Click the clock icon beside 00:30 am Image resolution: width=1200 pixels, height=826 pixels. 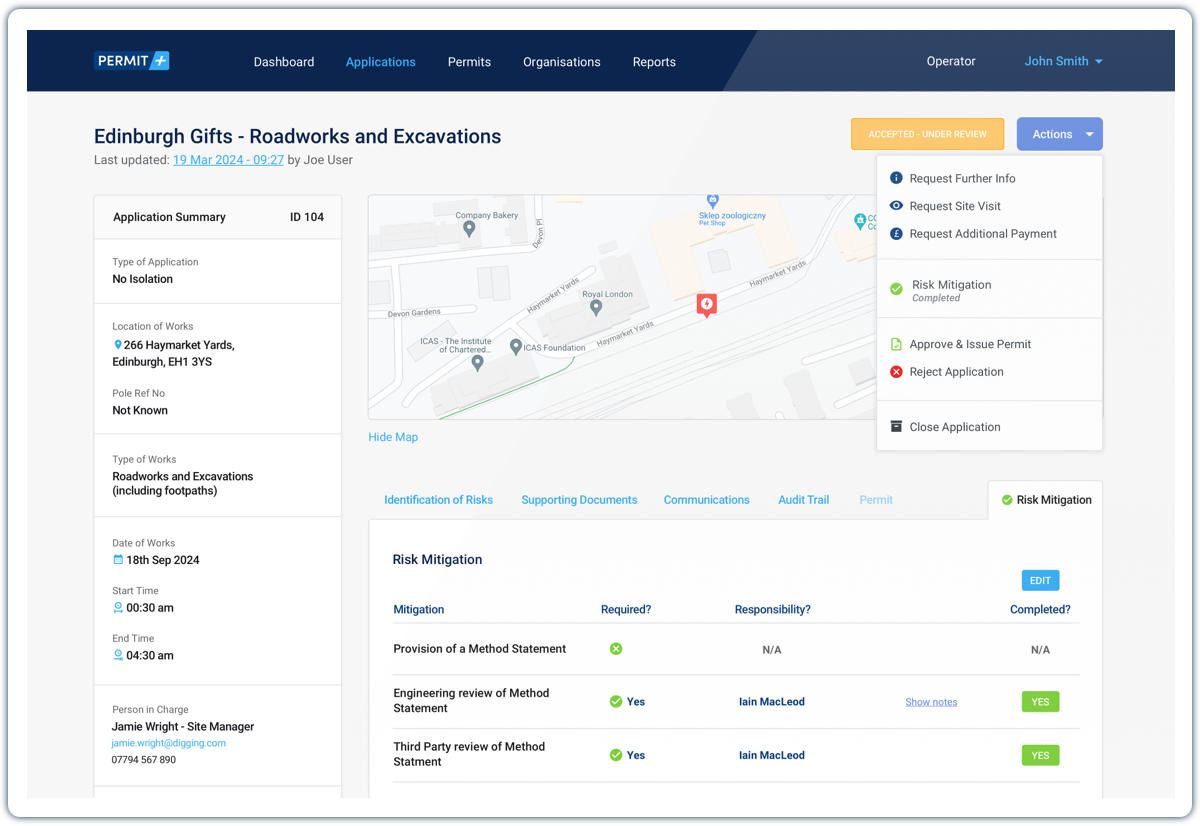coord(118,608)
